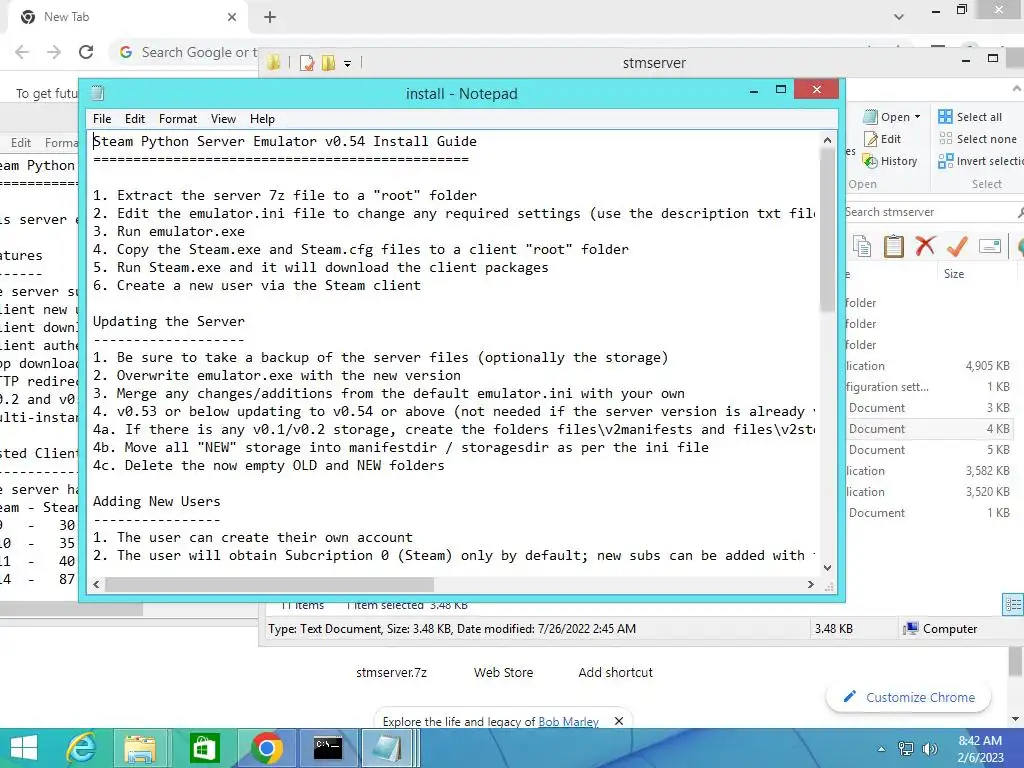The image size is (1024, 768).
Task: Select the Document row sized 3 KB
Action: tap(929, 408)
